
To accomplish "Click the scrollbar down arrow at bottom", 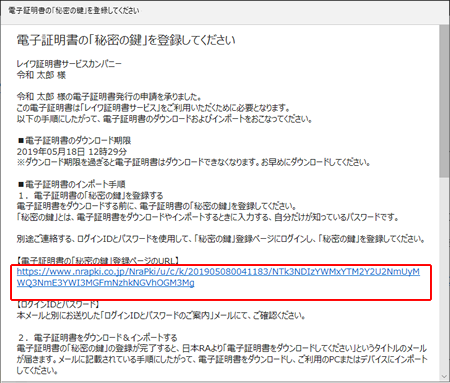I will click(x=444, y=377).
